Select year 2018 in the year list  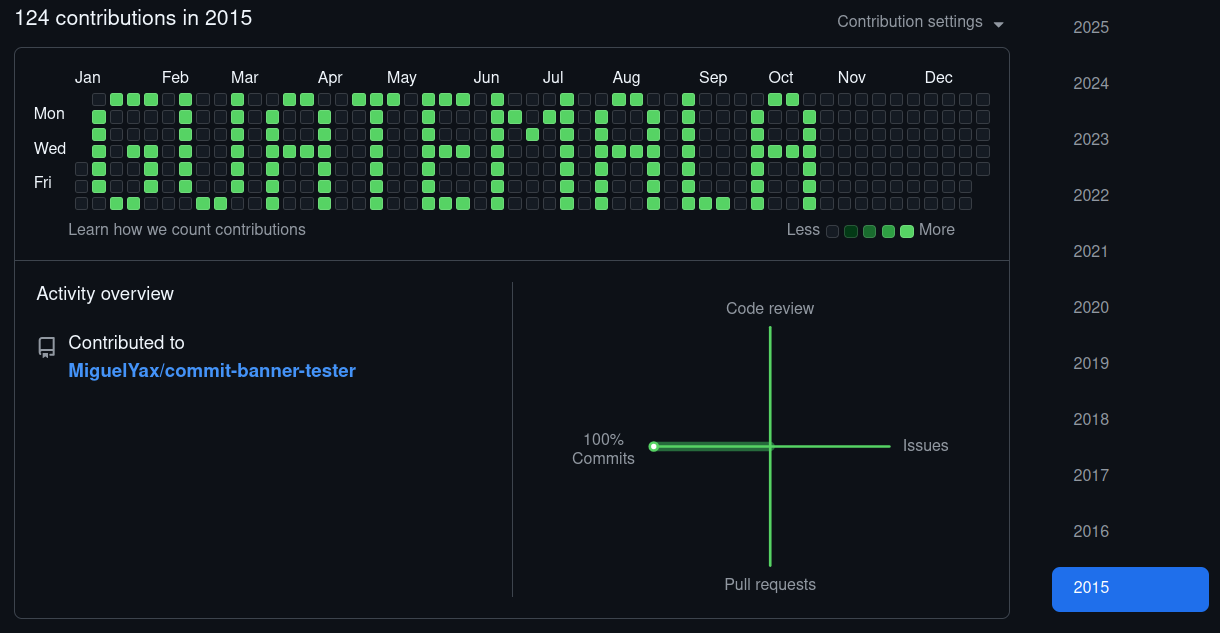coord(1091,420)
